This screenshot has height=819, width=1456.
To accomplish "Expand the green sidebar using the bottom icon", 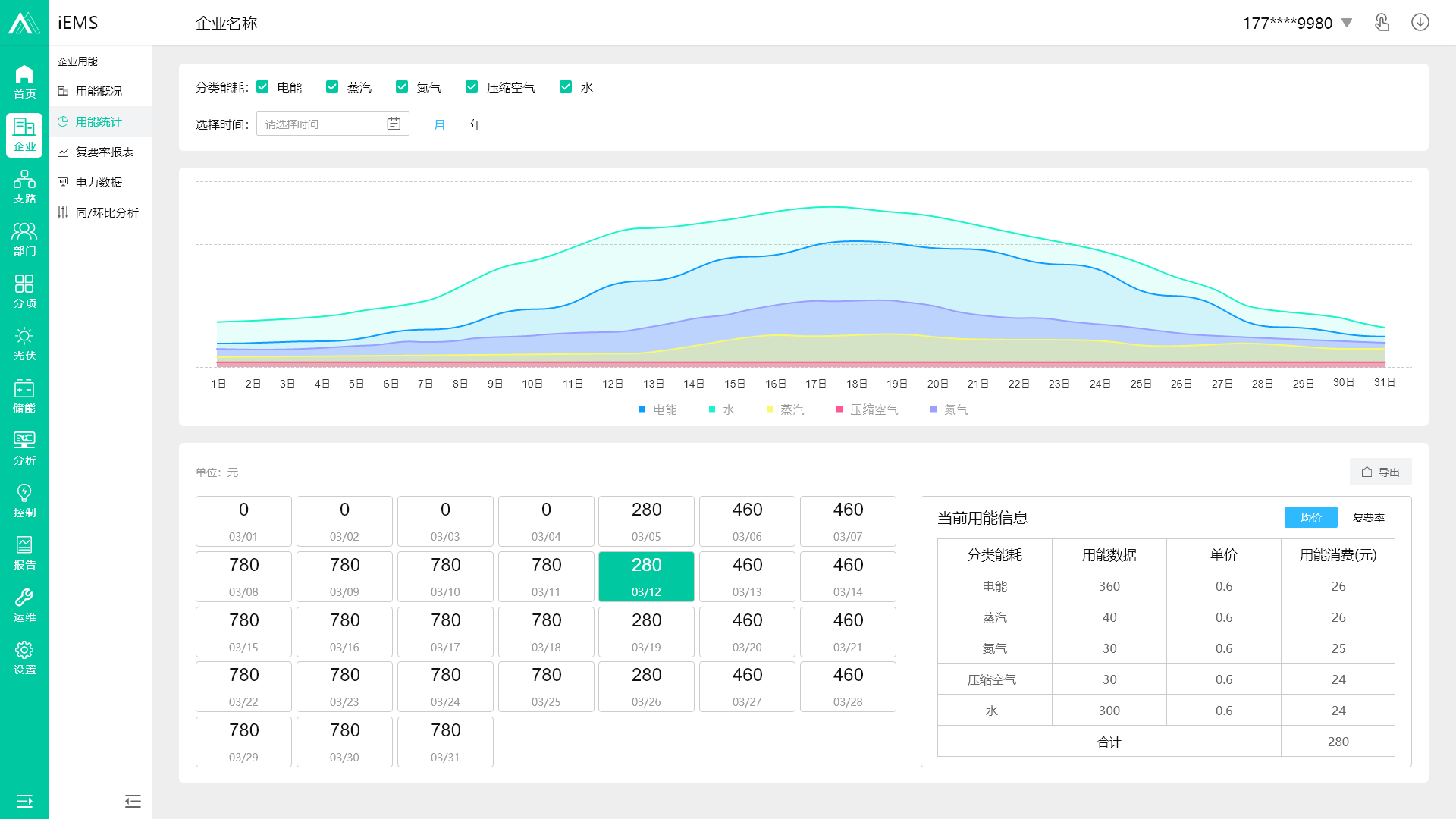I will (x=24, y=801).
